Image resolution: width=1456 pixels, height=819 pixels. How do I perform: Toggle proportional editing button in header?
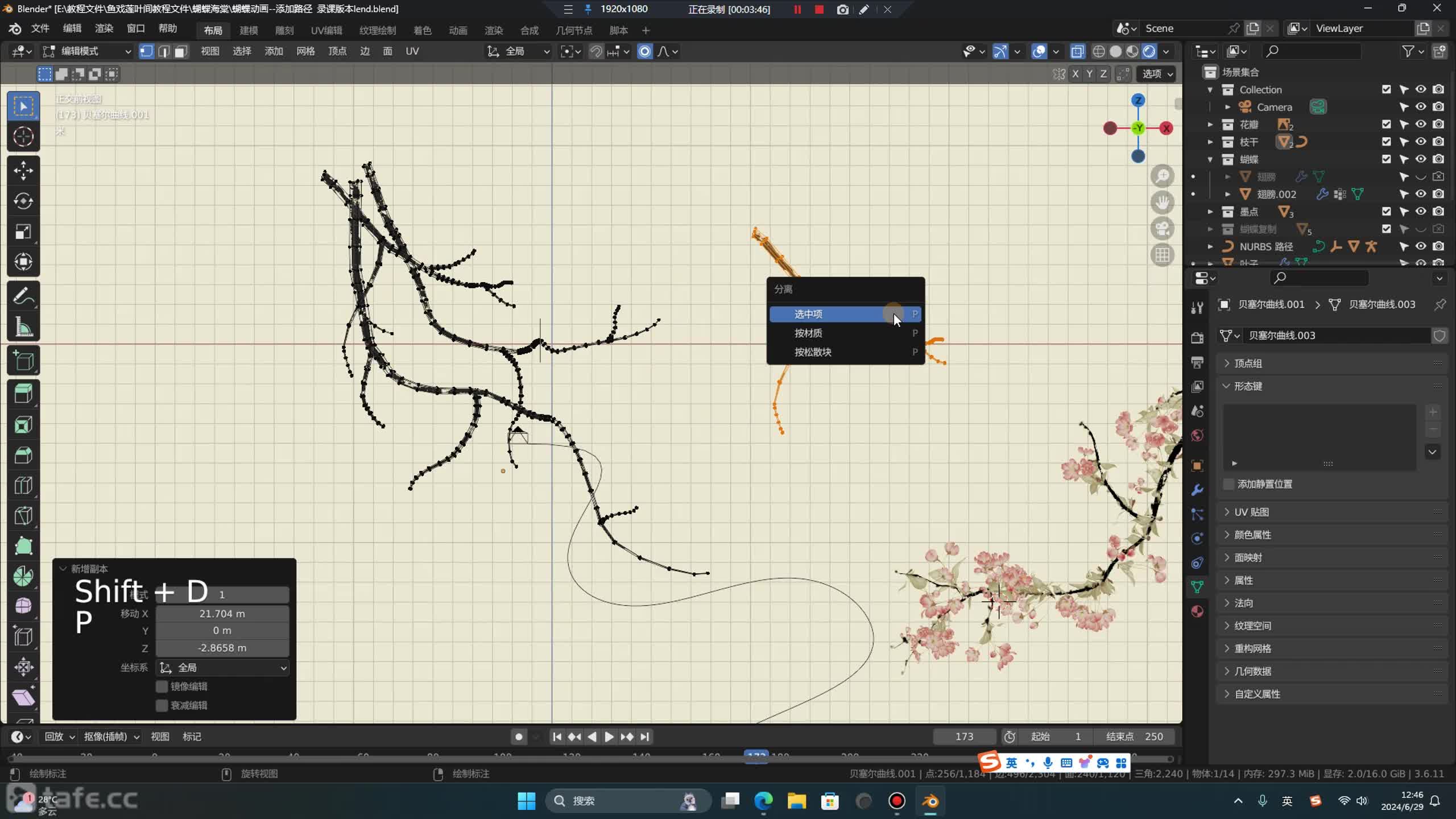[x=644, y=51]
